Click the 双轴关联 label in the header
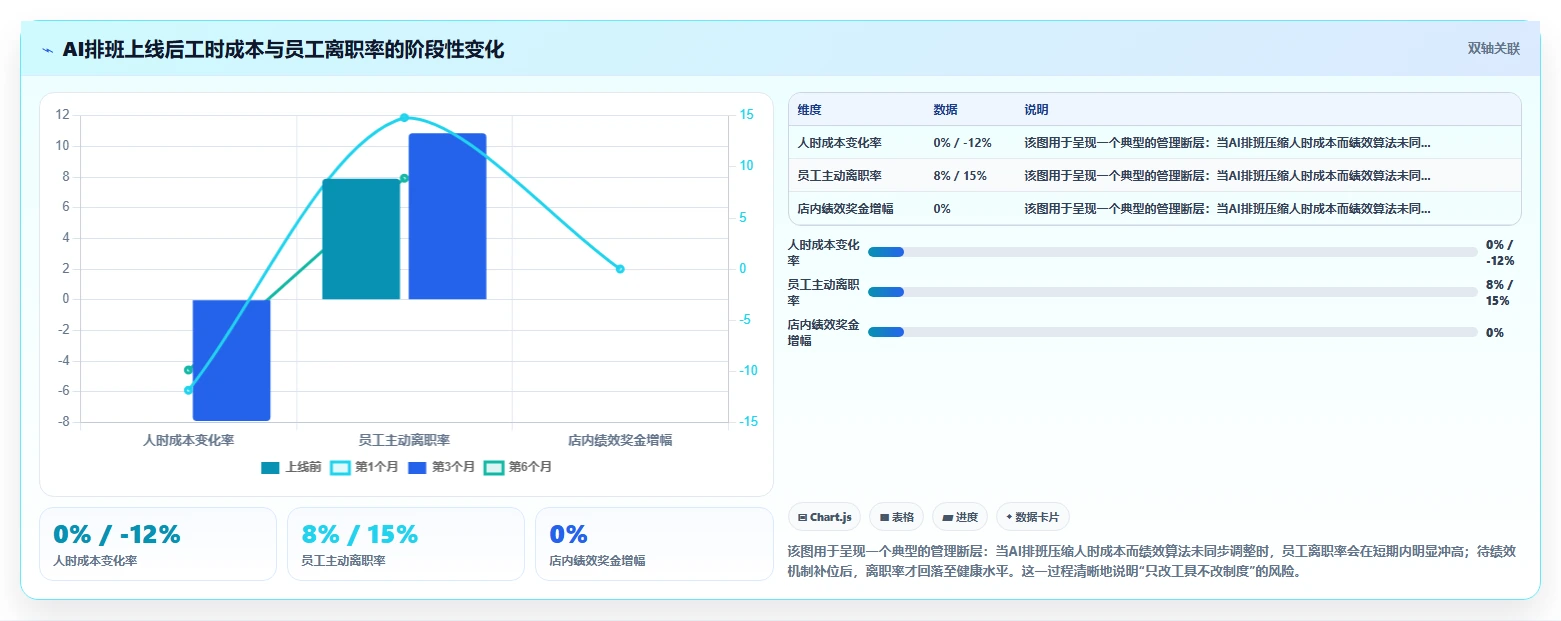1561x621 pixels. click(x=1493, y=49)
